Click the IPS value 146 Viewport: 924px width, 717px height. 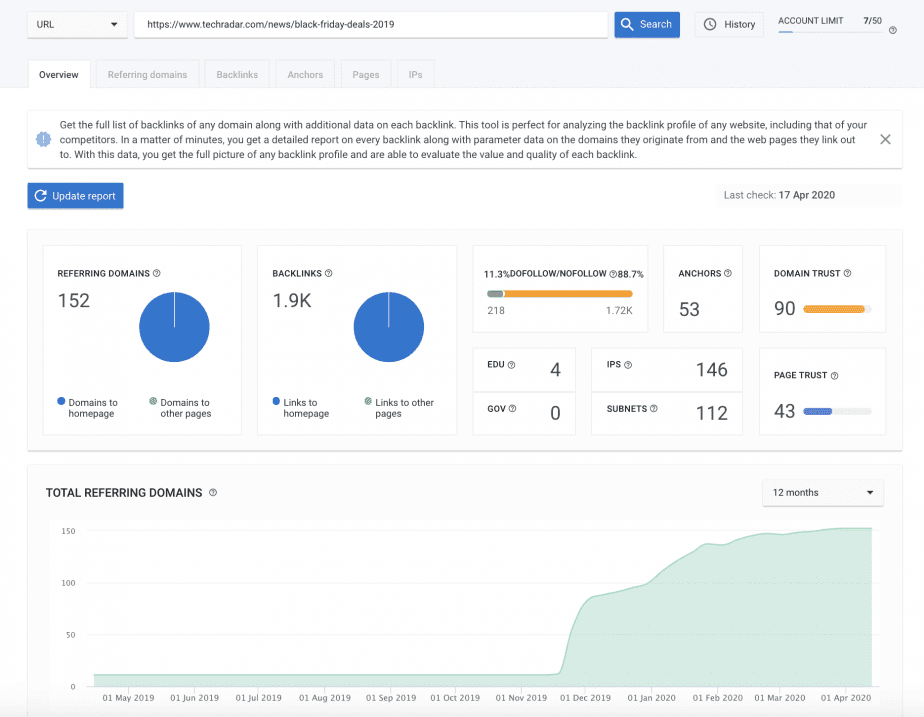coord(712,370)
